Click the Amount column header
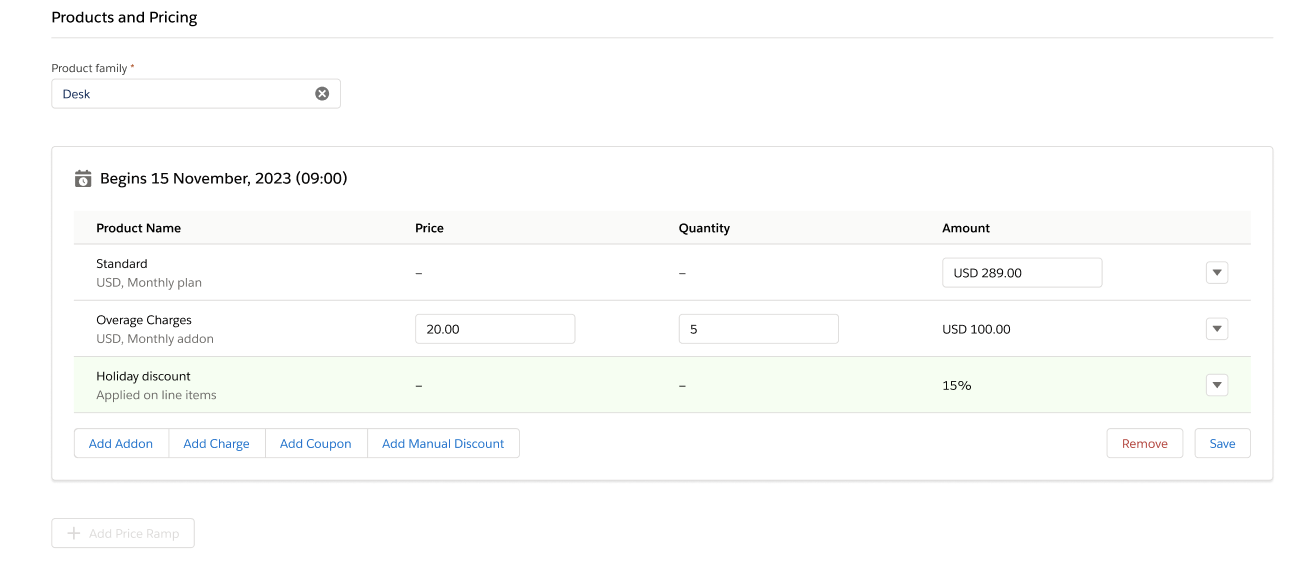Image resolution: width=1308 pixels, height=580 pixels. (965, 228)
